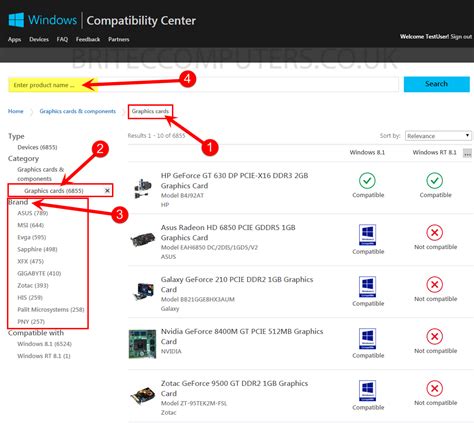Open Galaxy GeForce 210 thumbnail
Viewport: 474px width, 423px height.
click(143, 291)
